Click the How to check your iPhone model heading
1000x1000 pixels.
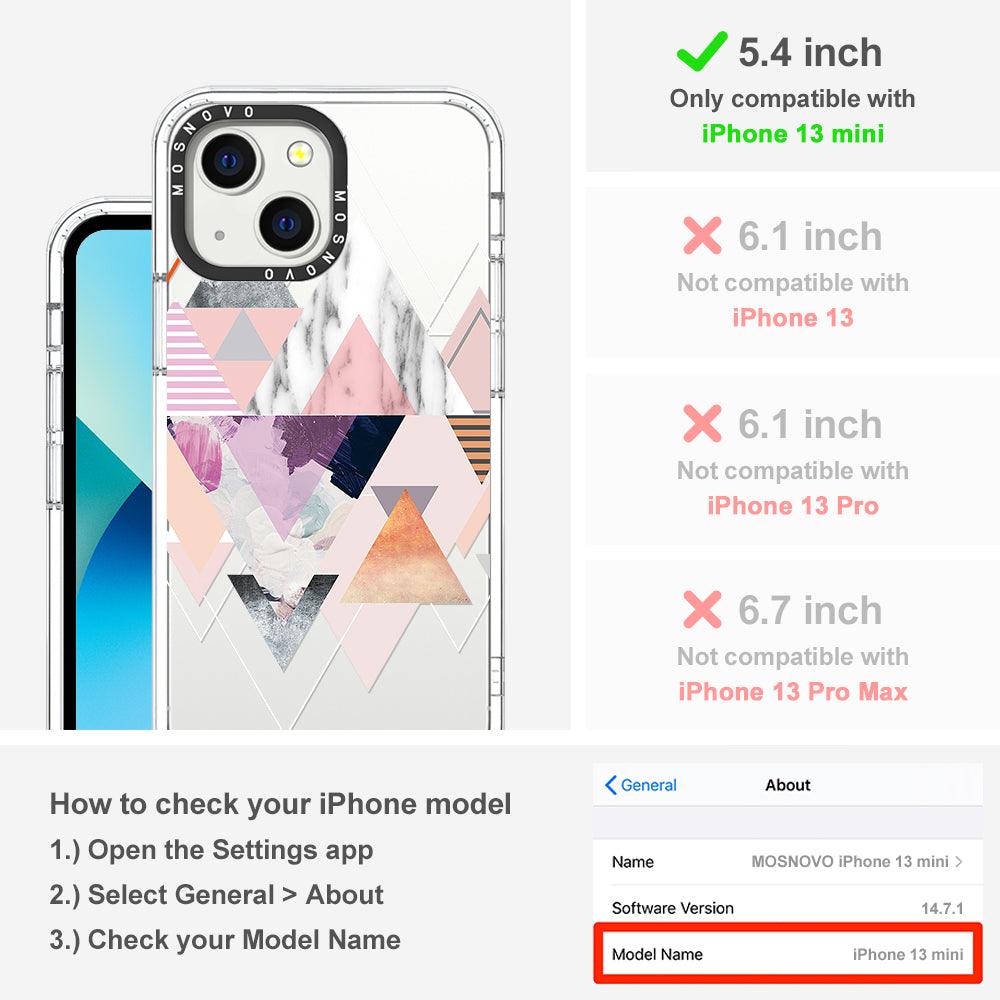[281, 804]
